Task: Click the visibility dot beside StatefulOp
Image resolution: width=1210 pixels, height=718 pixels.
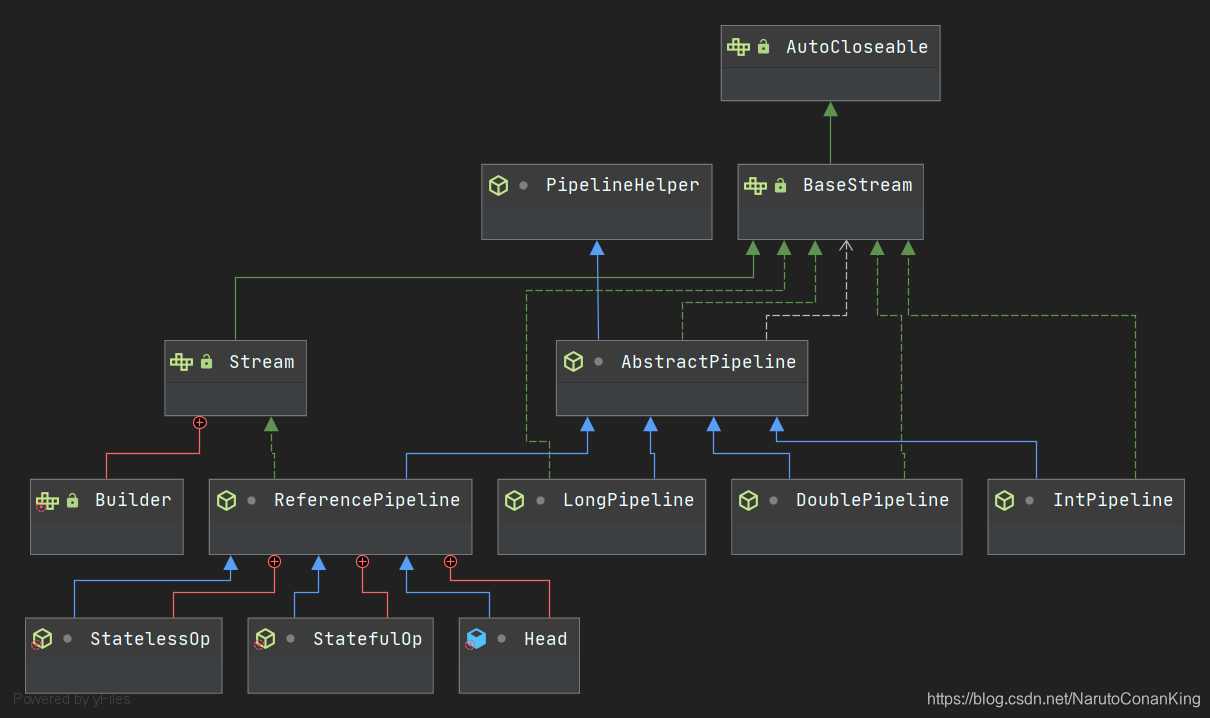Action: pos(291,639)
